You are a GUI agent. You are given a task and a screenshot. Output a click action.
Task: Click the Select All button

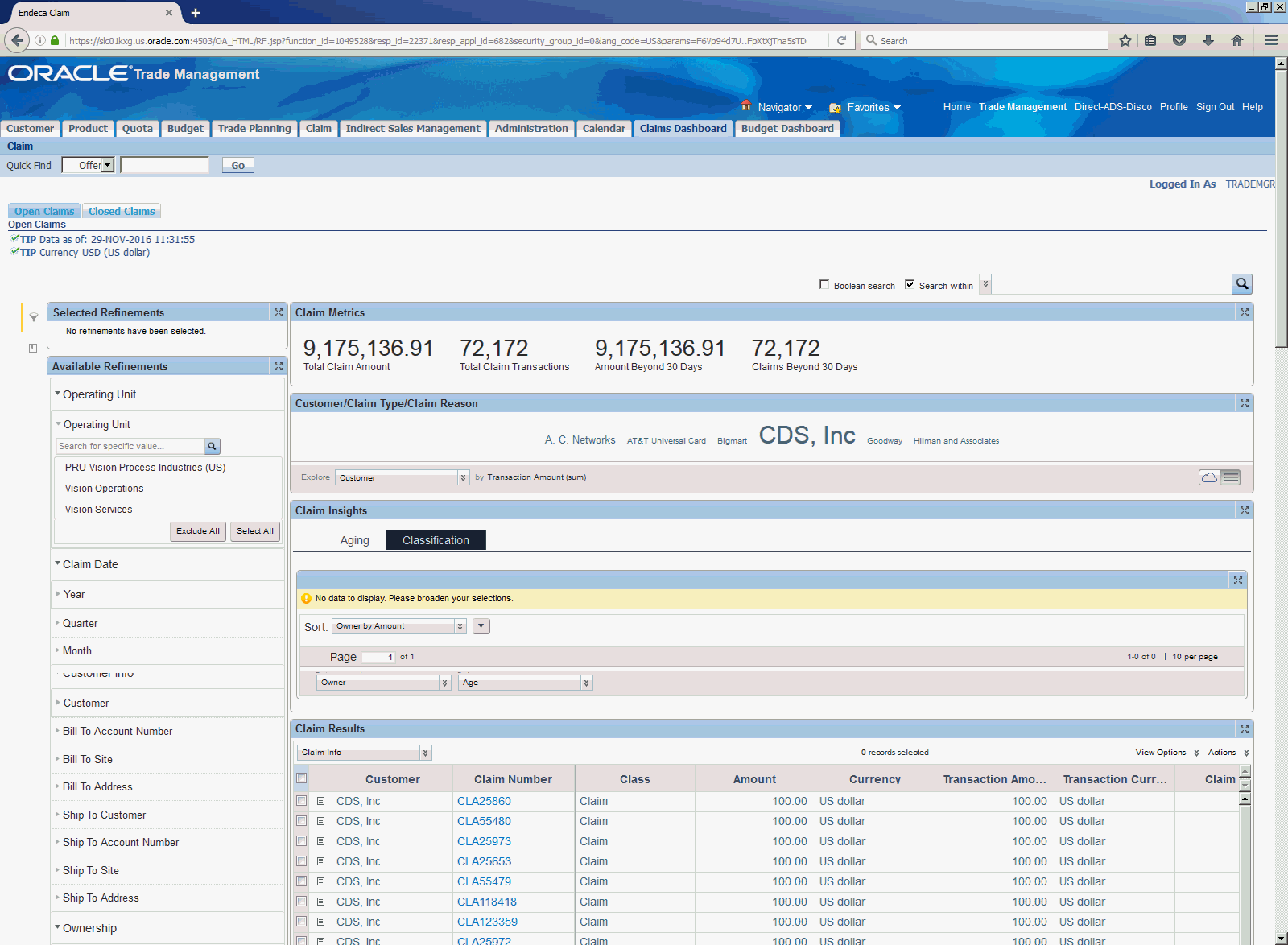click(255, 531)
